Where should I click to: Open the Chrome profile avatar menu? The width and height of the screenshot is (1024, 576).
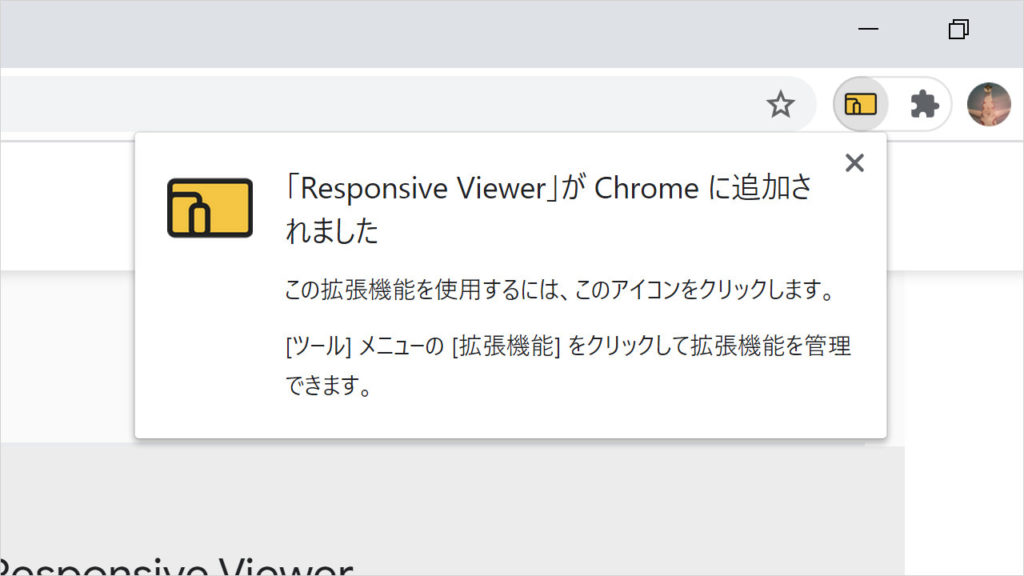989,103
